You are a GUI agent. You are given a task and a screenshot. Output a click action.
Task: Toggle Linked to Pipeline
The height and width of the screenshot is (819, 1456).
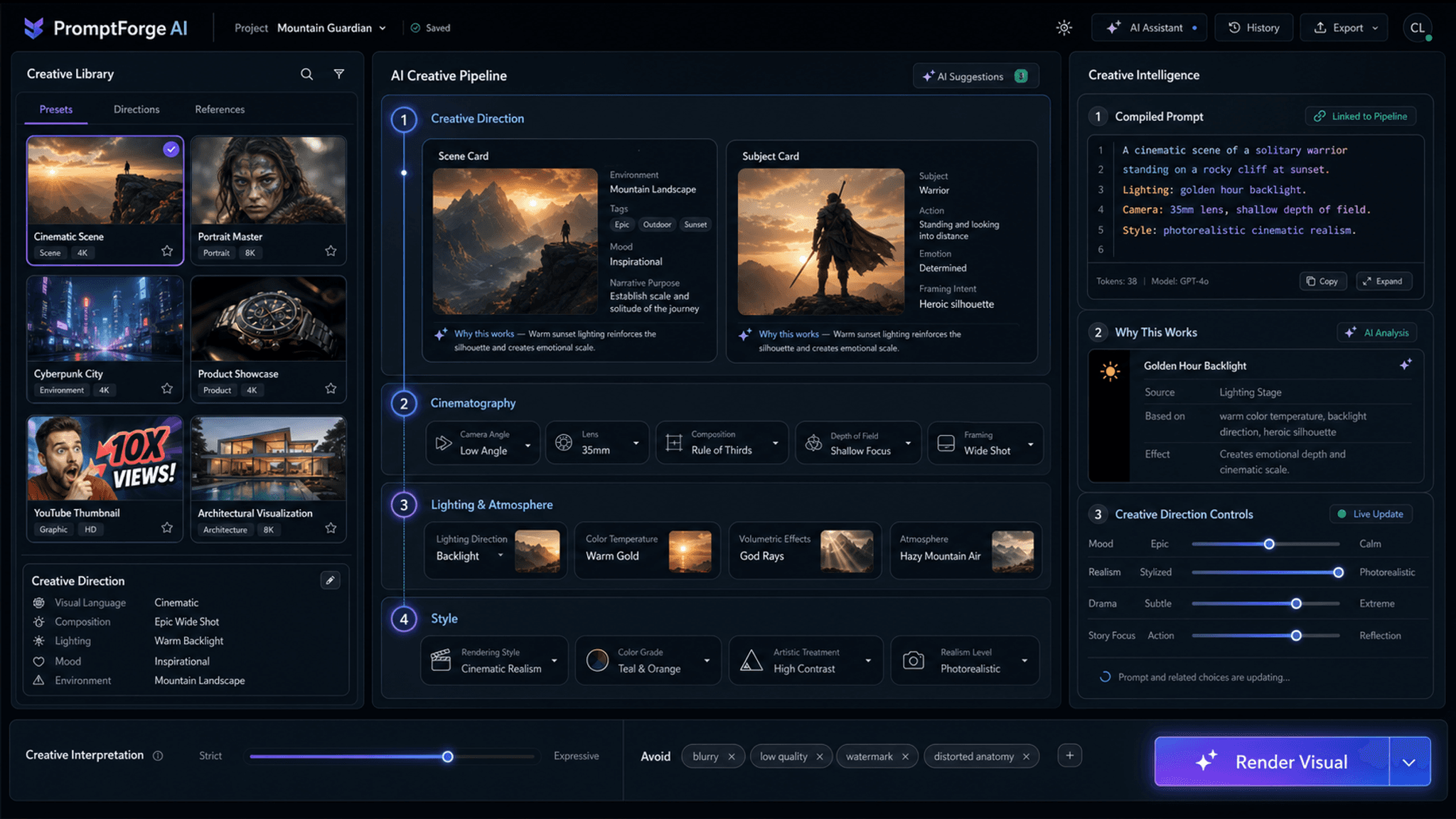1361,116
